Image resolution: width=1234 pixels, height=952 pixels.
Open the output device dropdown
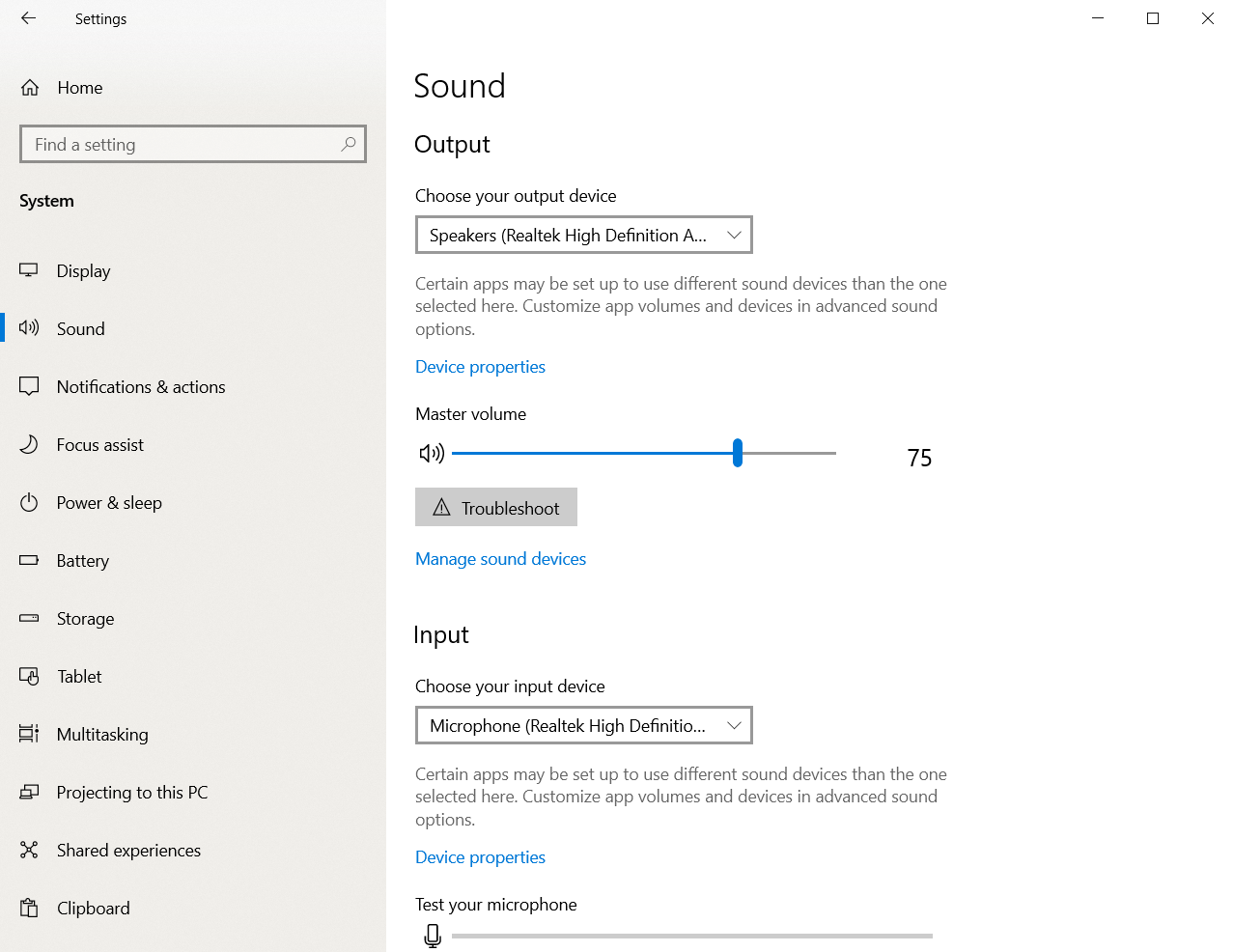coord(583,235)
